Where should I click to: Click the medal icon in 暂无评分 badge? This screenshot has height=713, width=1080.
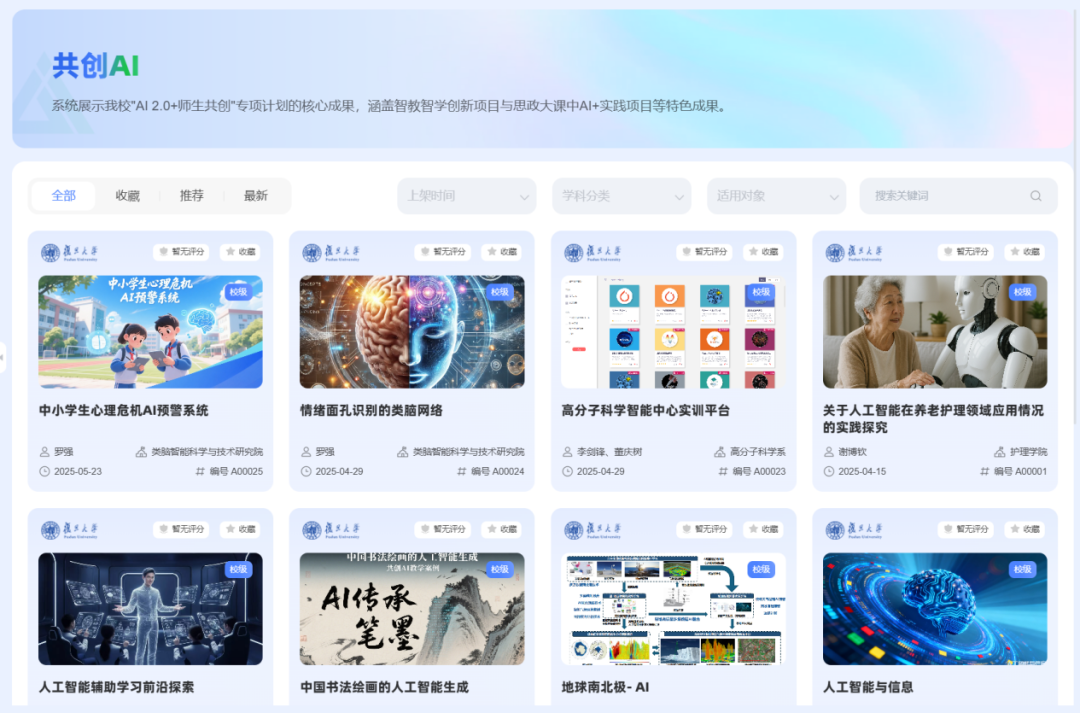[165, 251]
